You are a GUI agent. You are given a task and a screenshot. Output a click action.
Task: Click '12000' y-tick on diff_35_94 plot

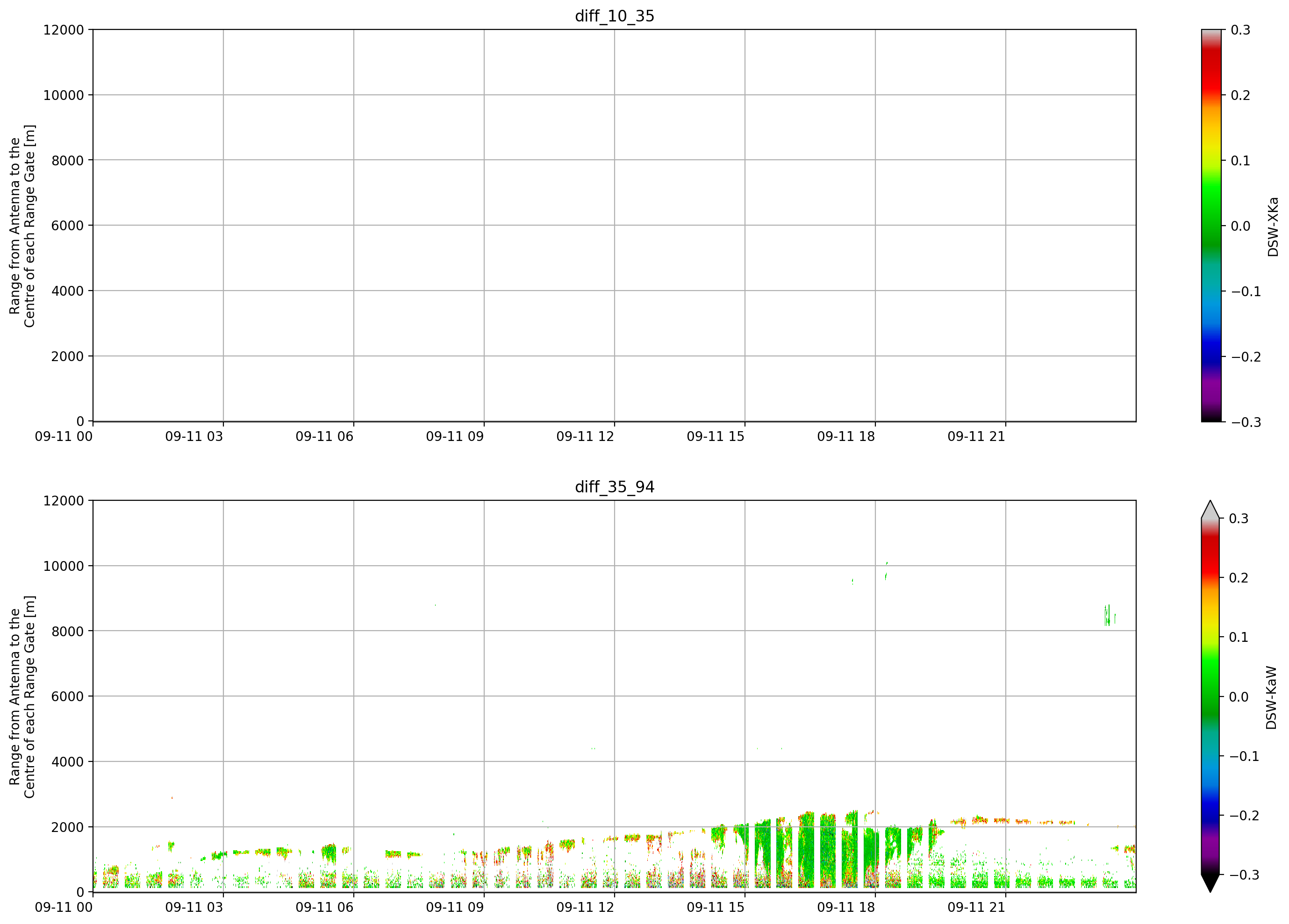click(63, 500)
